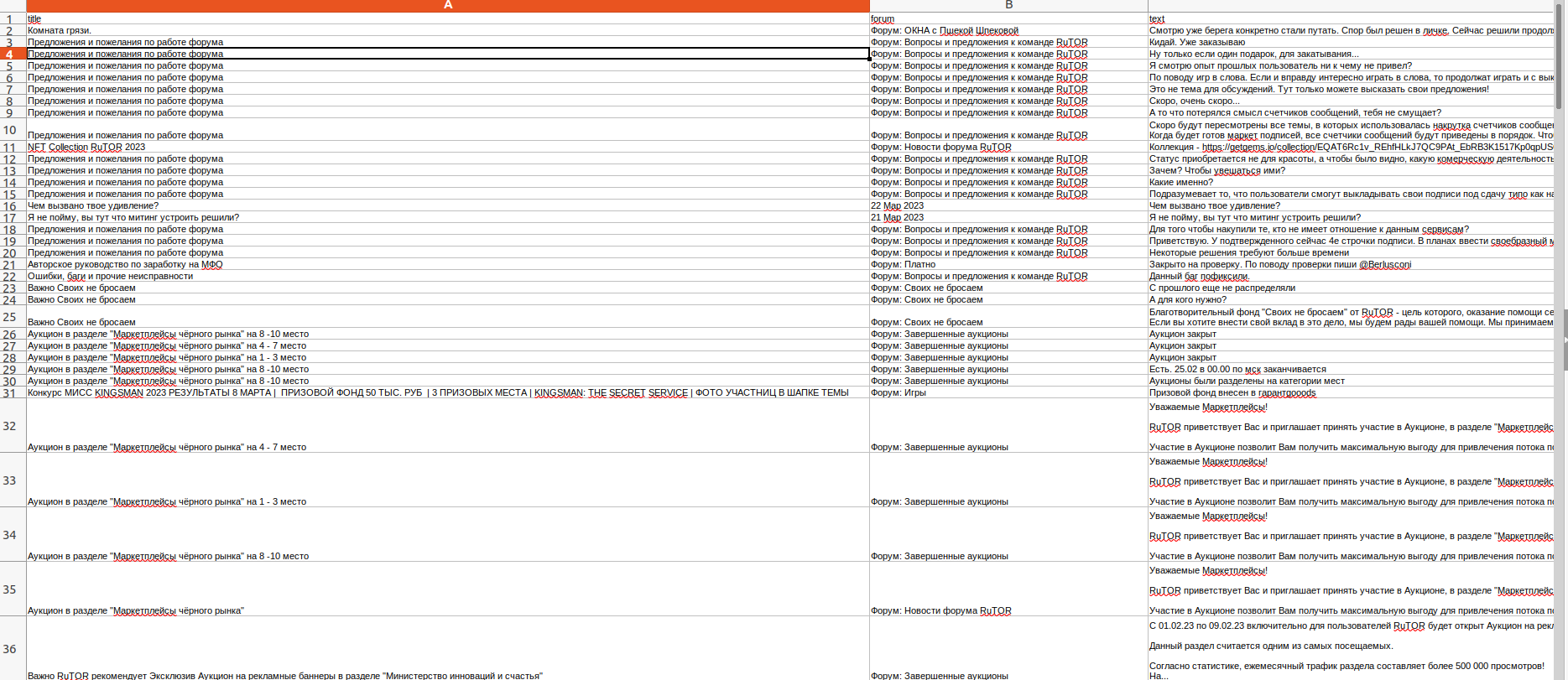Click the 'title' header cell
This screenshot has height=680, width=1568.
tap(34, 19)
